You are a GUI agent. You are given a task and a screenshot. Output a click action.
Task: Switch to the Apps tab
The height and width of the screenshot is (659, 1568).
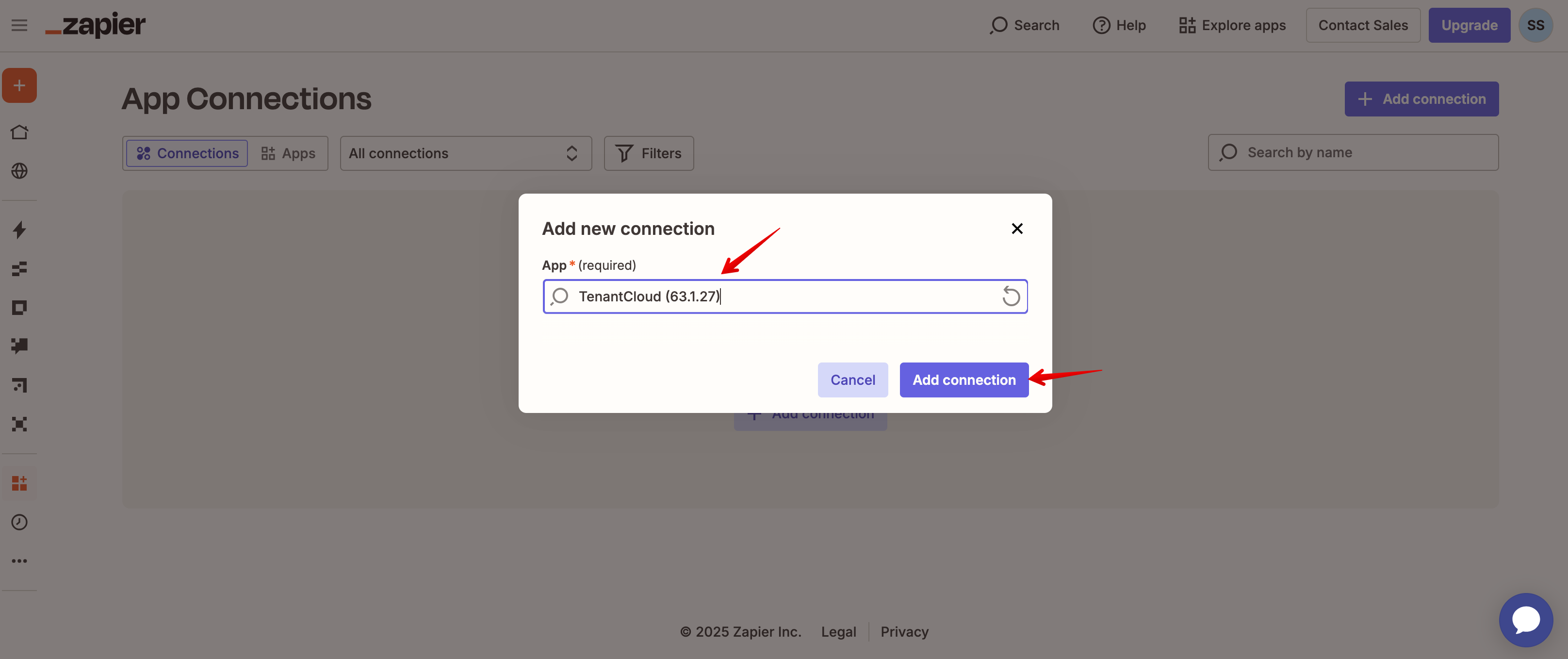(x=289, y=153)
